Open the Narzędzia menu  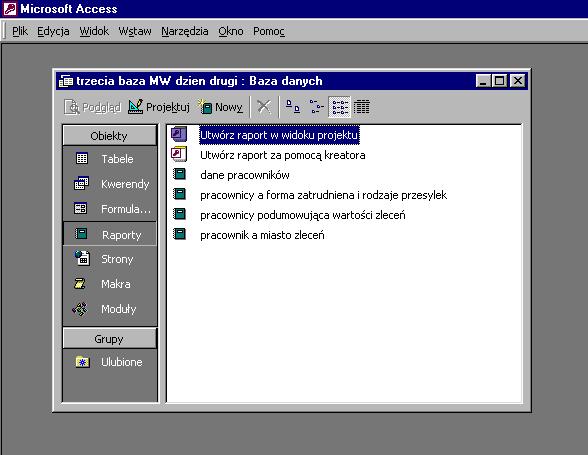coord(185,31)
